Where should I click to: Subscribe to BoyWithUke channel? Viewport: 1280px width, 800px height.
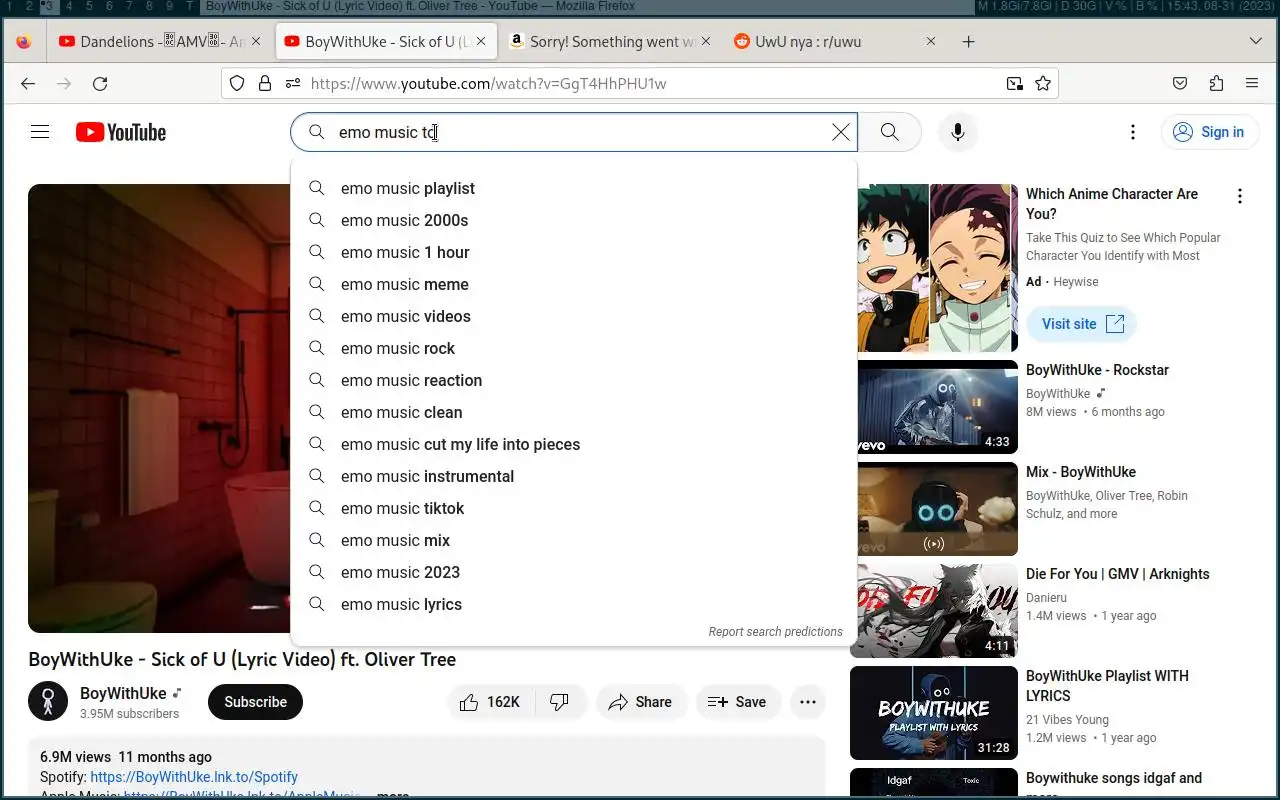pyautogui.click(x=255, y=702)
